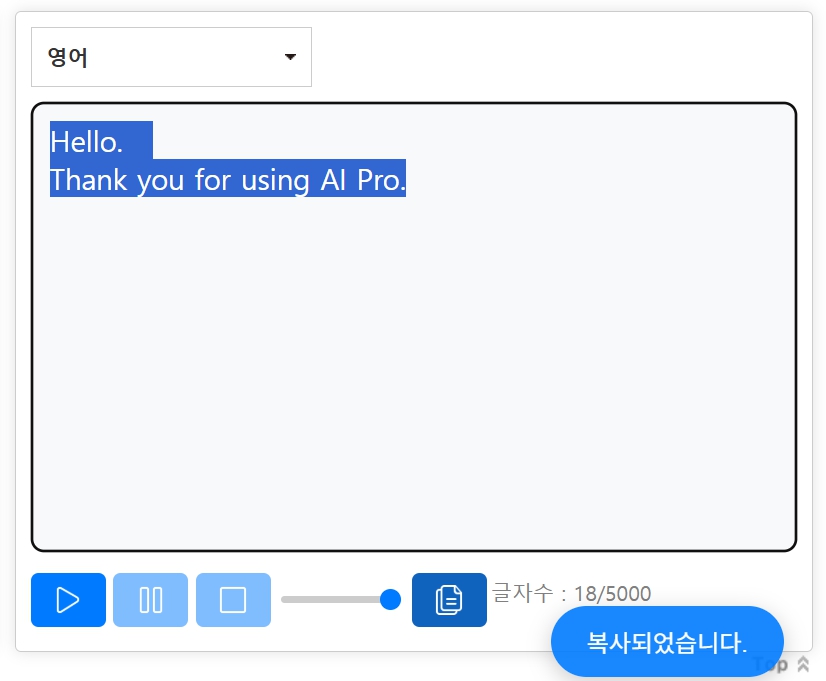Click the 복사되었습니다 toast notification
826x681 pixels.
tap(667, 642)
